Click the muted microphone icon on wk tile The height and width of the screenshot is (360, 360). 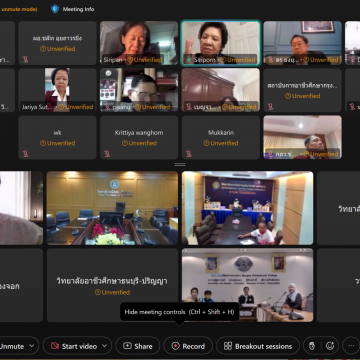point(26,154)
